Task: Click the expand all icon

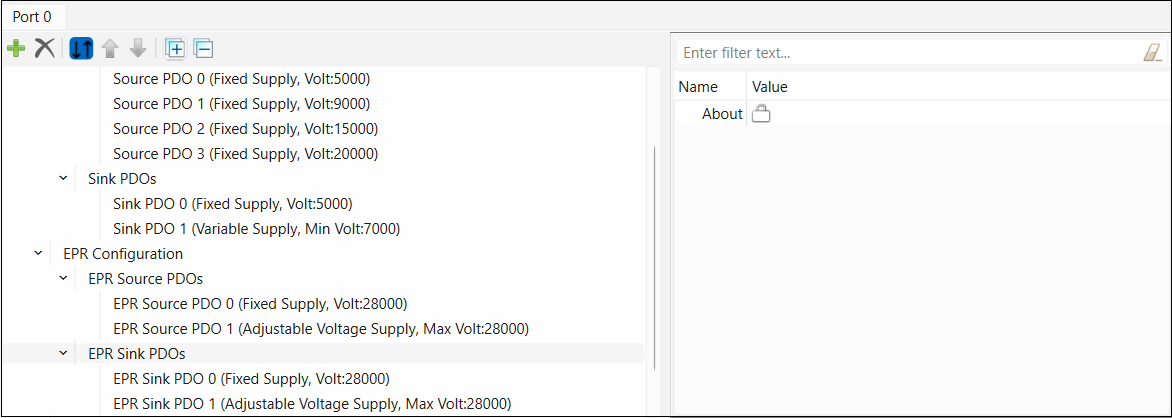Action: pos(175,48)
